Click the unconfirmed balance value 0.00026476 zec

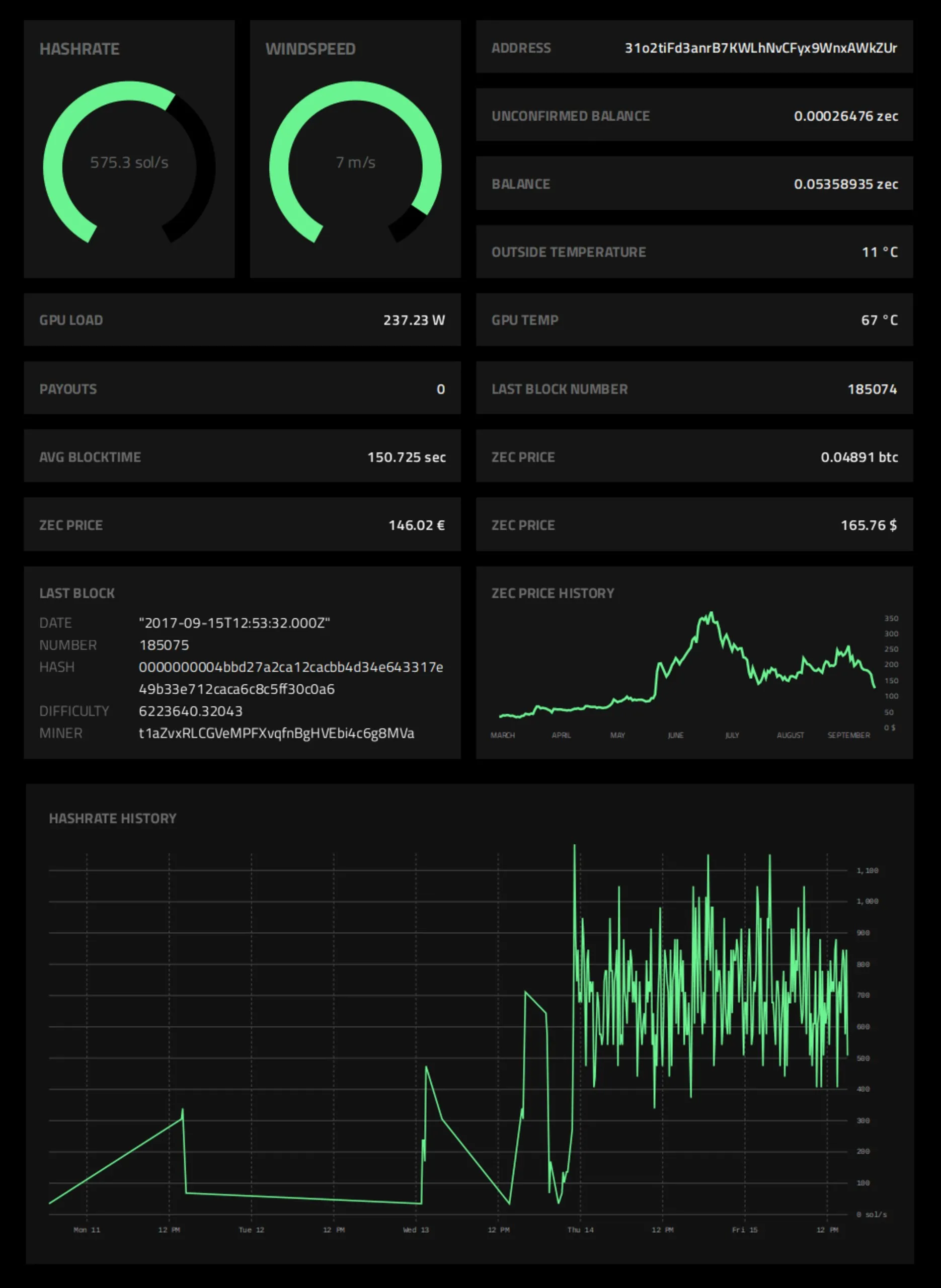click(x=846, y=116)
